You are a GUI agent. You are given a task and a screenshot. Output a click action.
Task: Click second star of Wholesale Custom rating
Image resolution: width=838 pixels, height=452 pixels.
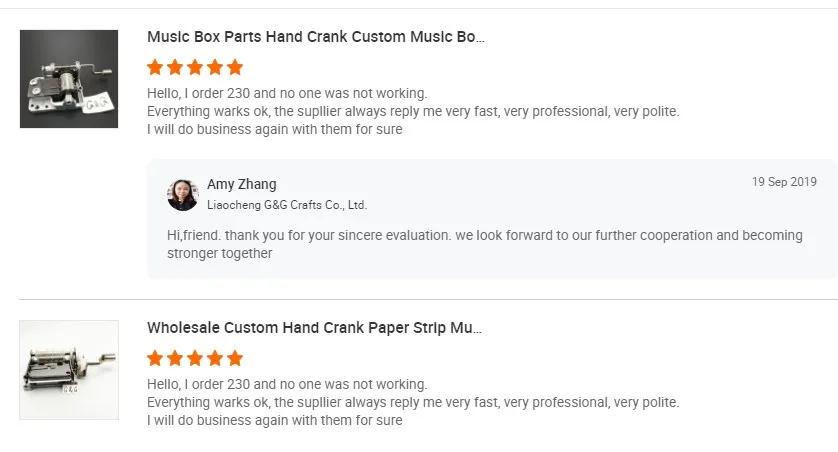tap(175, 358)
